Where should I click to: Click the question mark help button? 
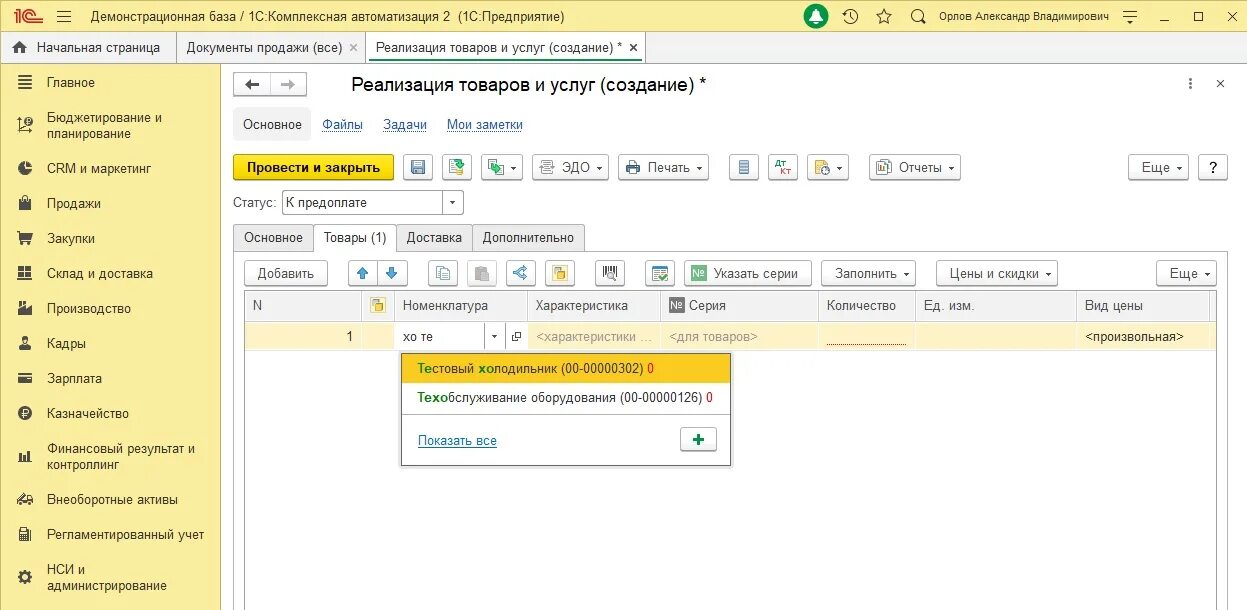pyautogui.click(x=1212, y=168)
